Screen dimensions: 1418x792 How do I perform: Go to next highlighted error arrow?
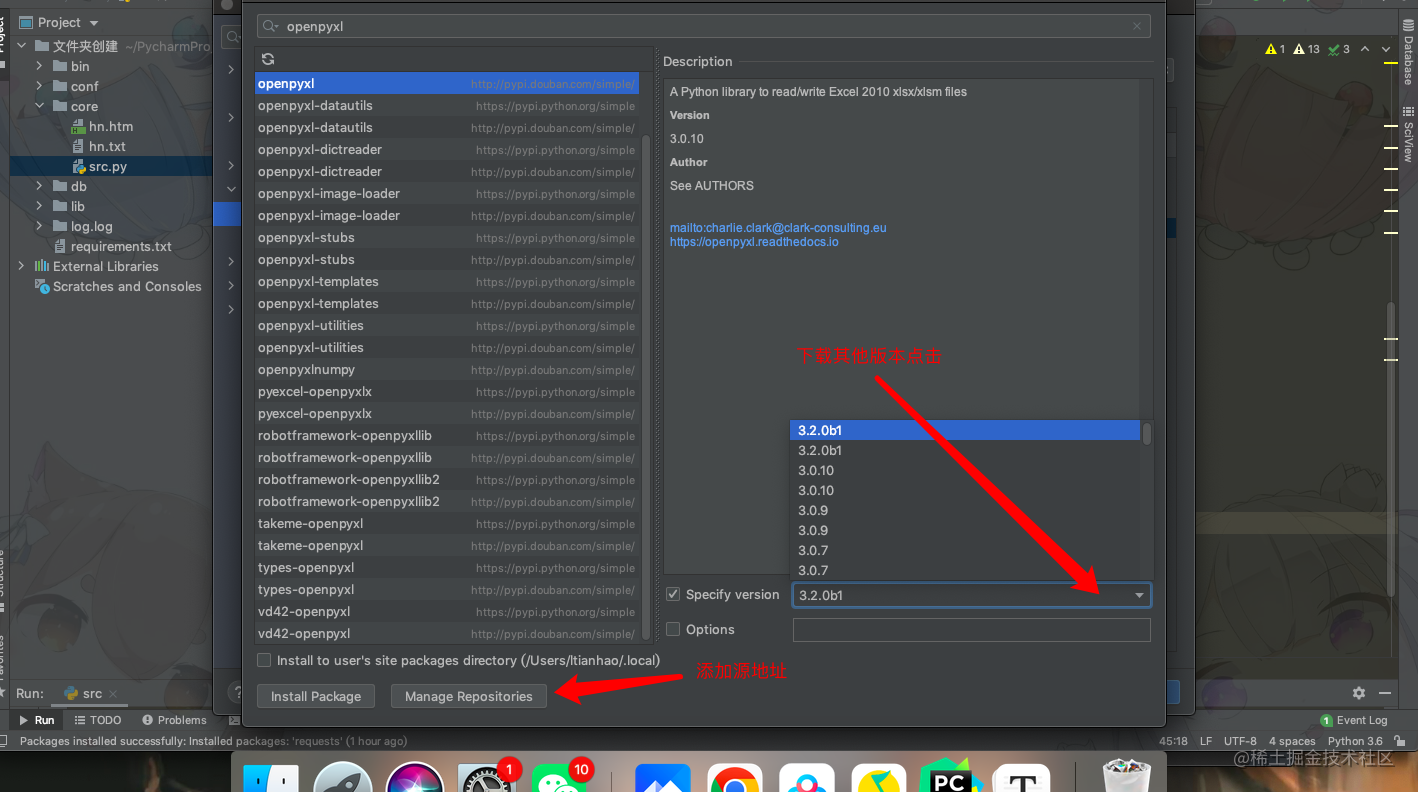point(1386,49)
